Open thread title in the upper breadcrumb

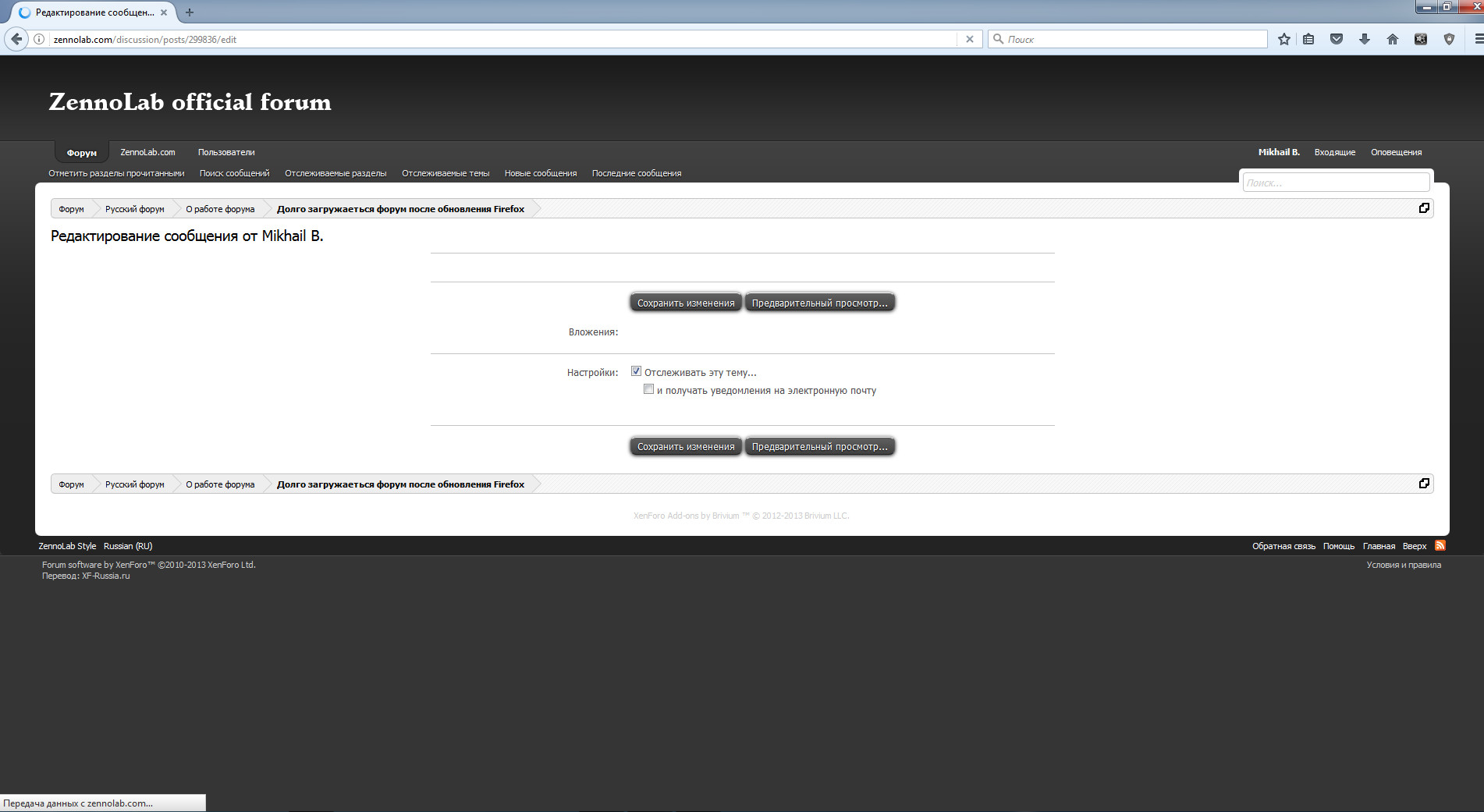click(400, 209)
